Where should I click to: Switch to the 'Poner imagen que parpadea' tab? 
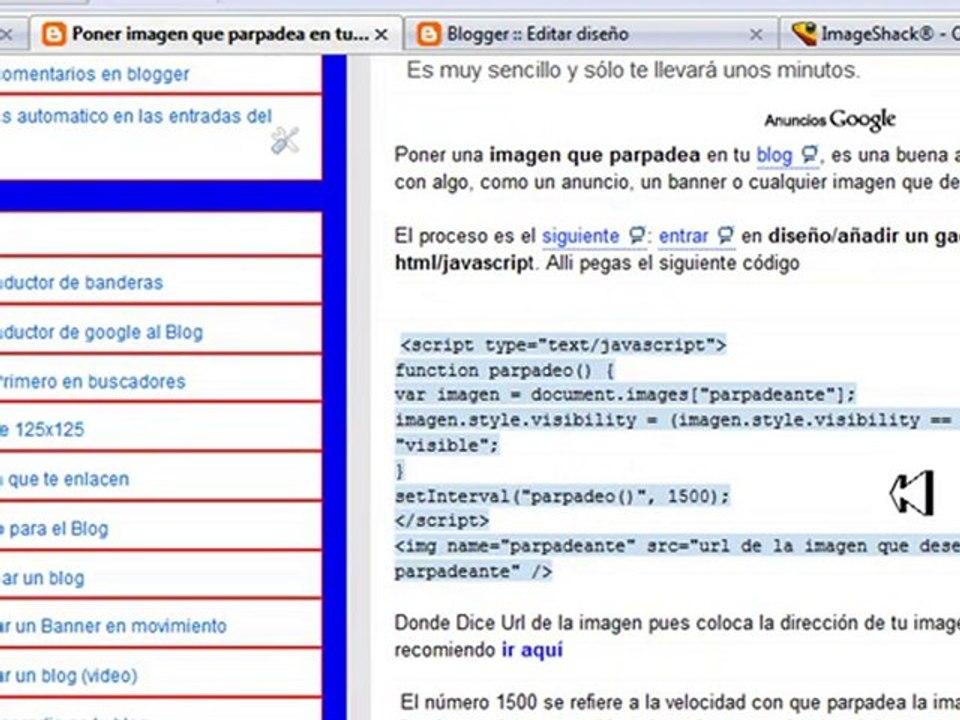point(216,34)
